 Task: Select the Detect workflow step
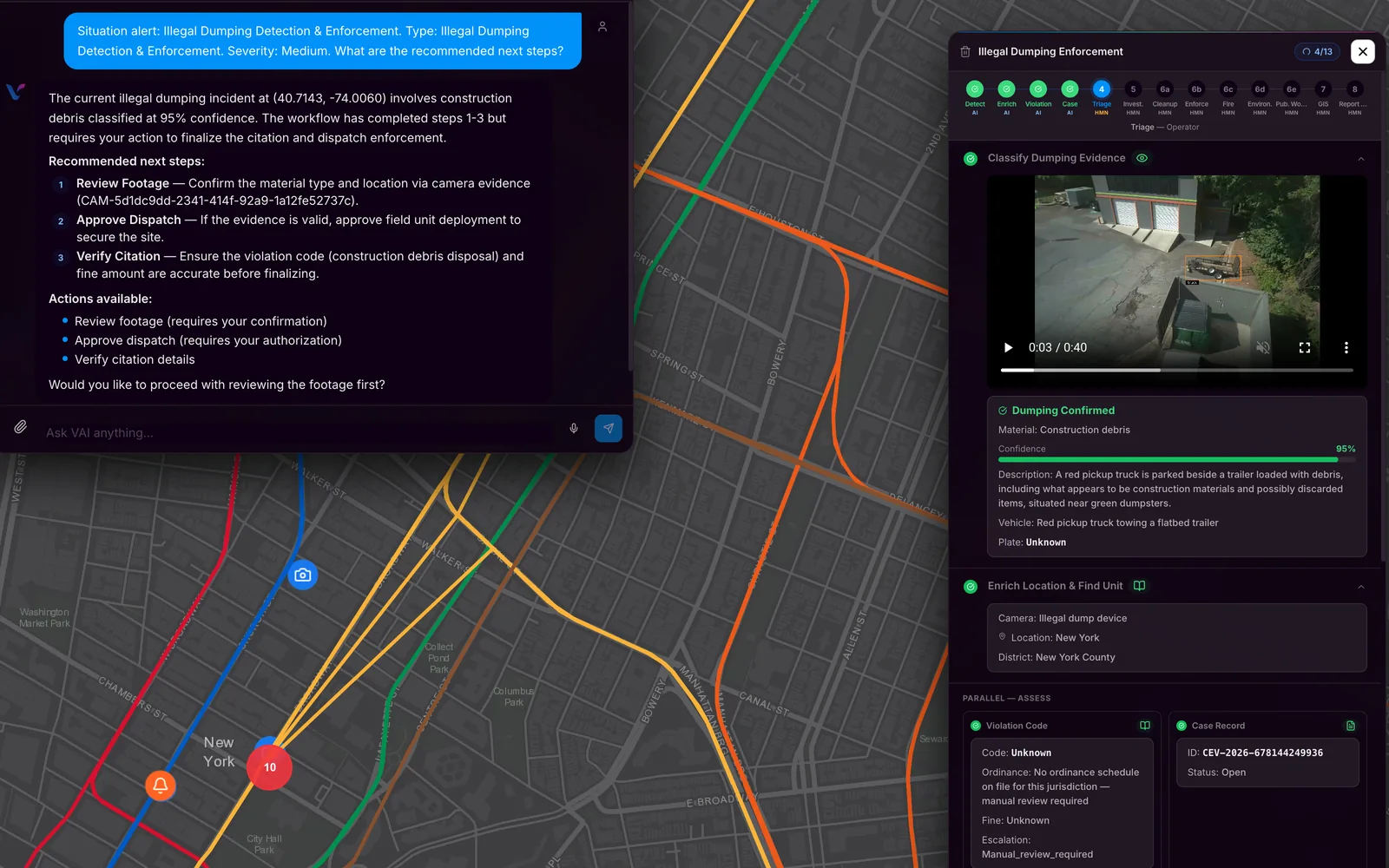click(x=975, y=97)
